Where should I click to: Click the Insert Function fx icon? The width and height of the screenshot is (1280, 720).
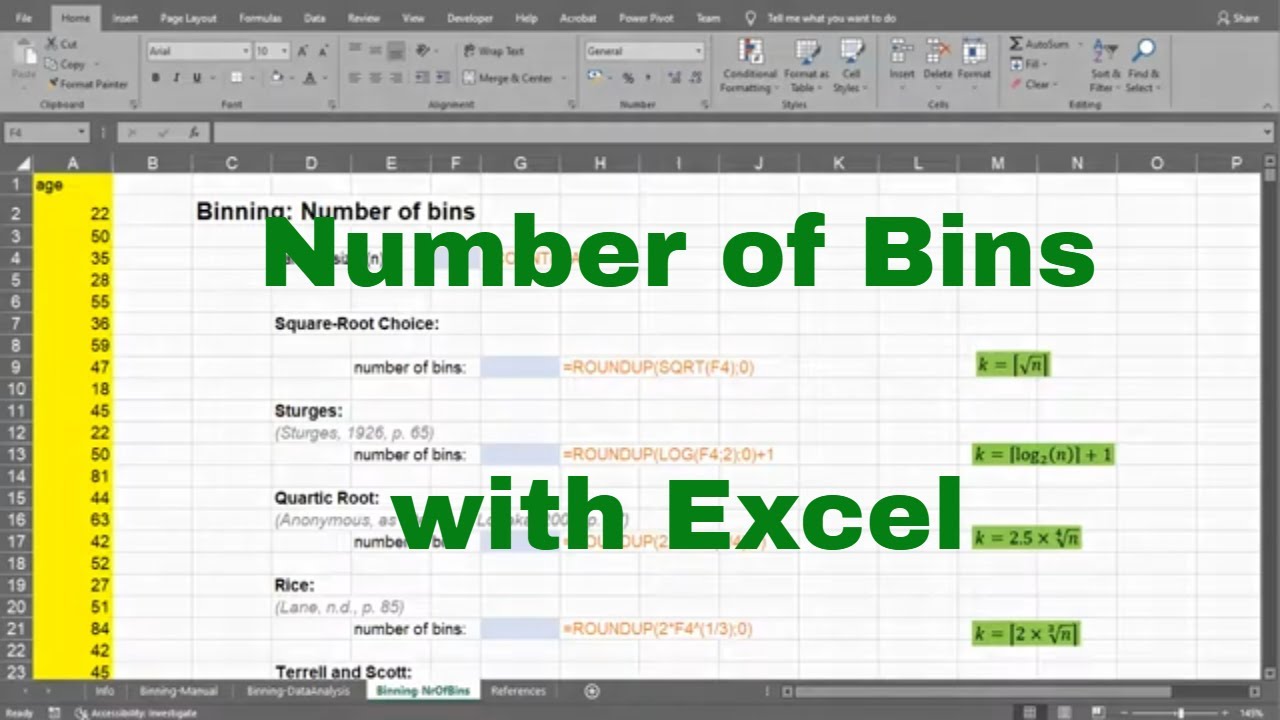click(x=194, y=132)
